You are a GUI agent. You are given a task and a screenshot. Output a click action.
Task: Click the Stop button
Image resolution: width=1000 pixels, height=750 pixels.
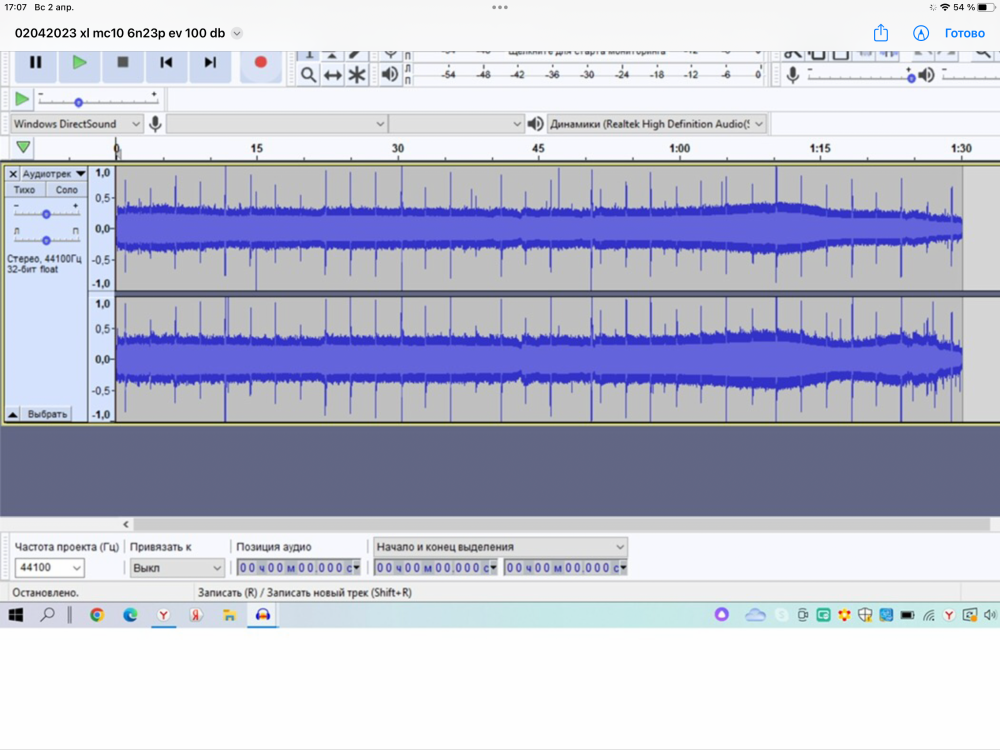click(x=123, y=62)
